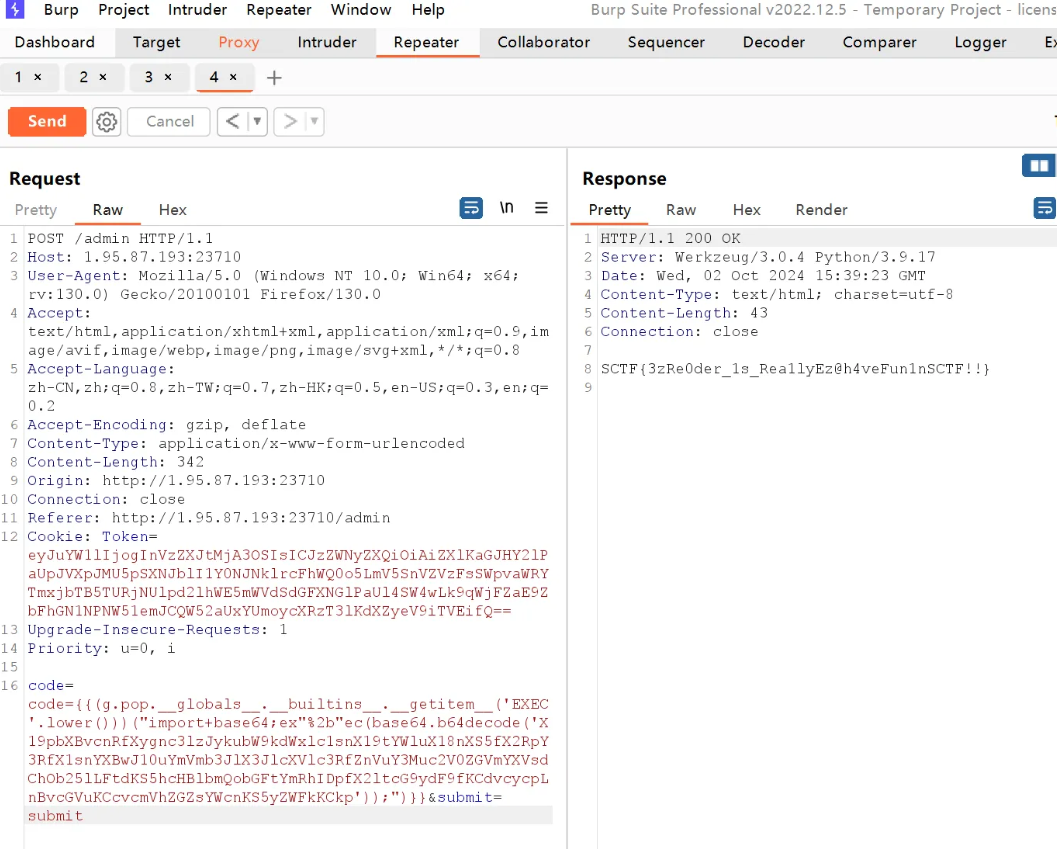Switch to the Comparer tab
This screenshot has width=1057, height=849.
pyautogui.click(x=880, y=42)
